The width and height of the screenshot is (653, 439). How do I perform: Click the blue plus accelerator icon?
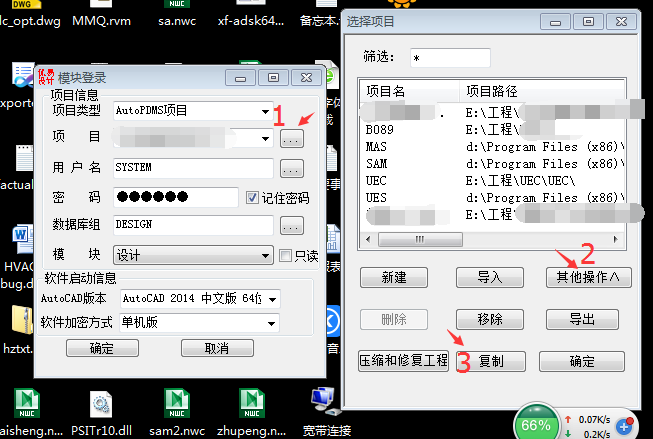[x=626, y=427]
